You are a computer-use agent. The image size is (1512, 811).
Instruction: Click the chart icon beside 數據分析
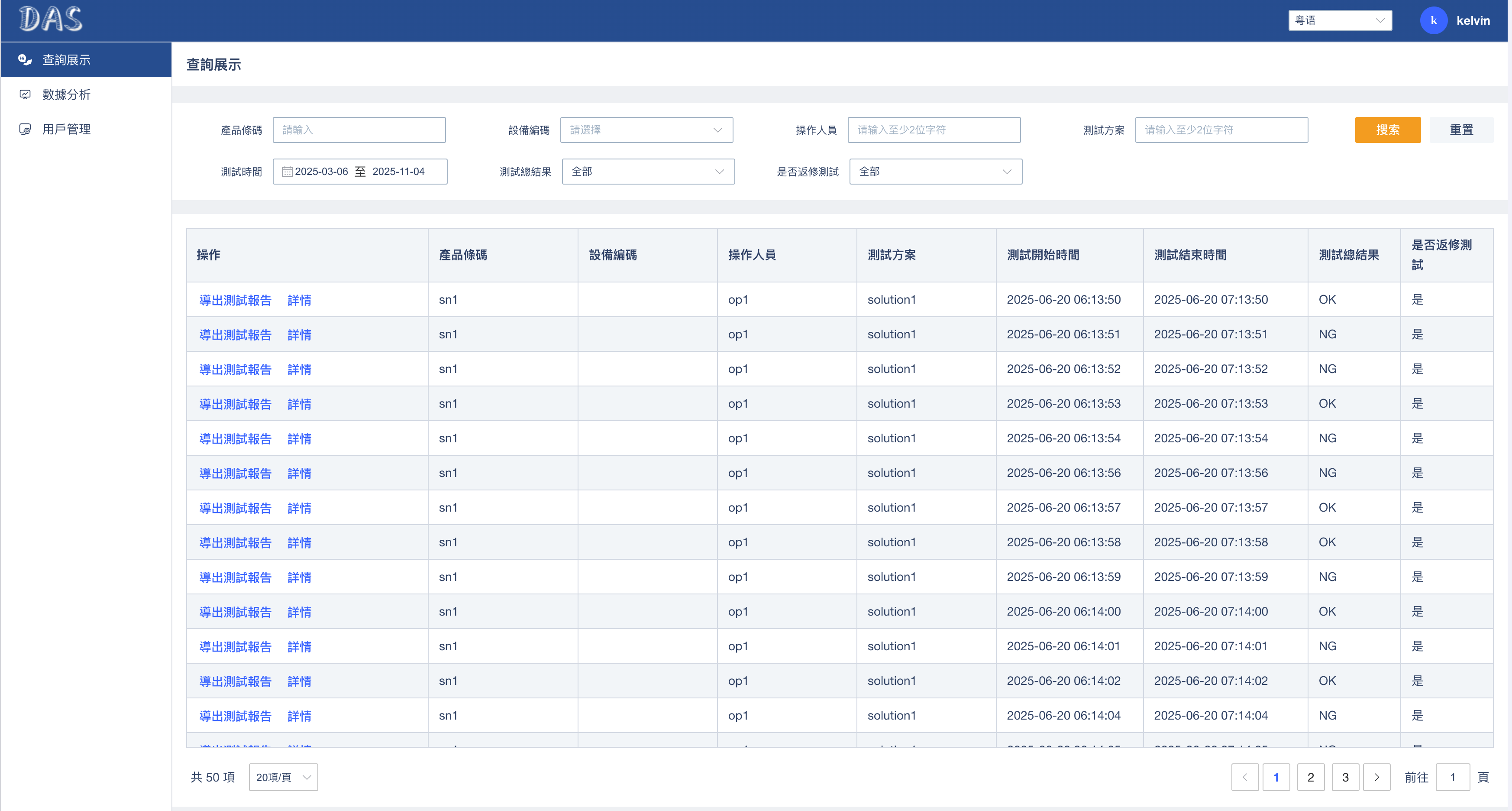pos(25,94)
